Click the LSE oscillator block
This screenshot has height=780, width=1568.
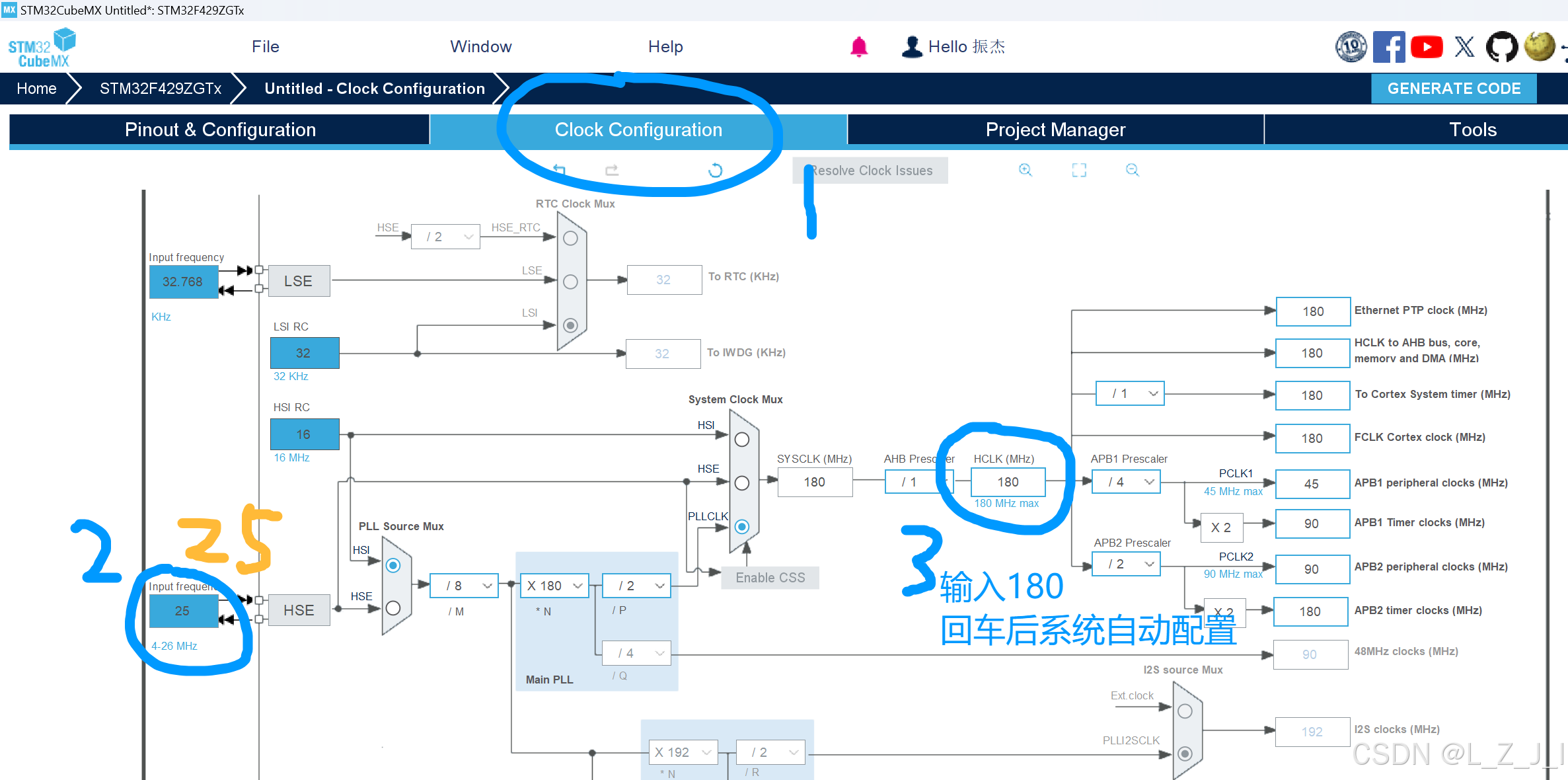299,281
